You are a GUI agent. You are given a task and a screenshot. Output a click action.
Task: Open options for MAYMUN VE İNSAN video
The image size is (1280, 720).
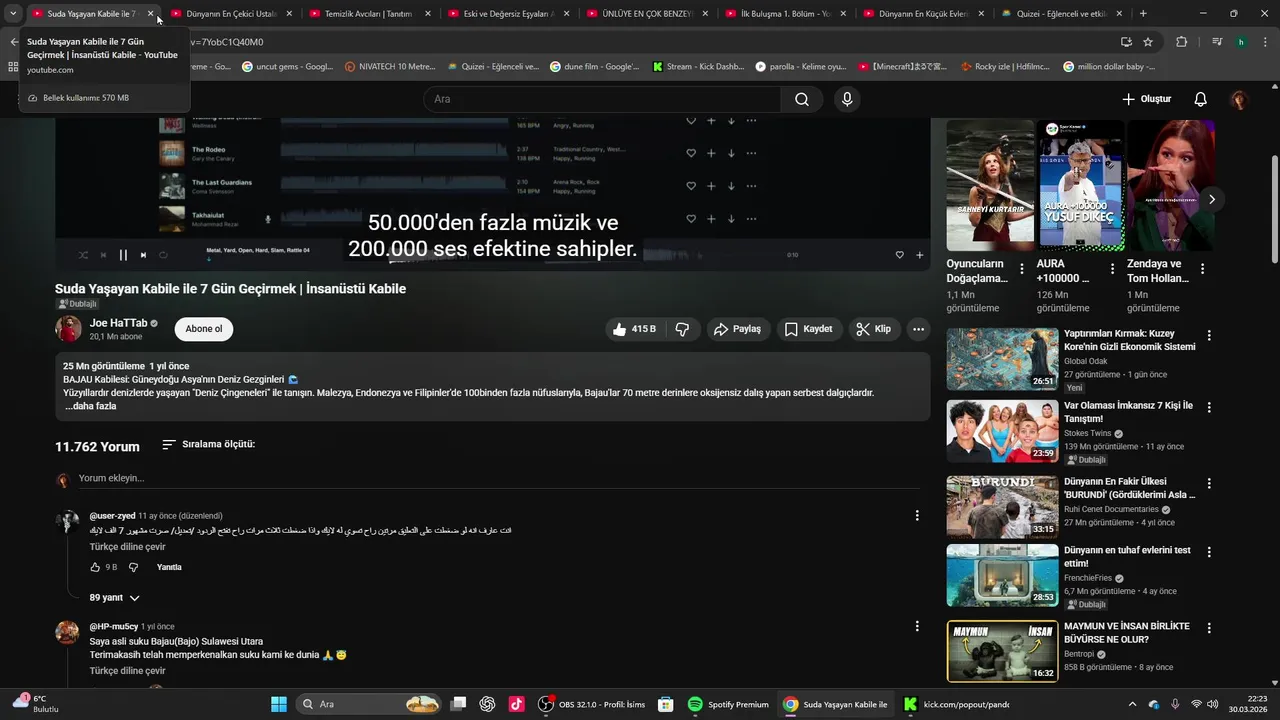(1209, 628)
